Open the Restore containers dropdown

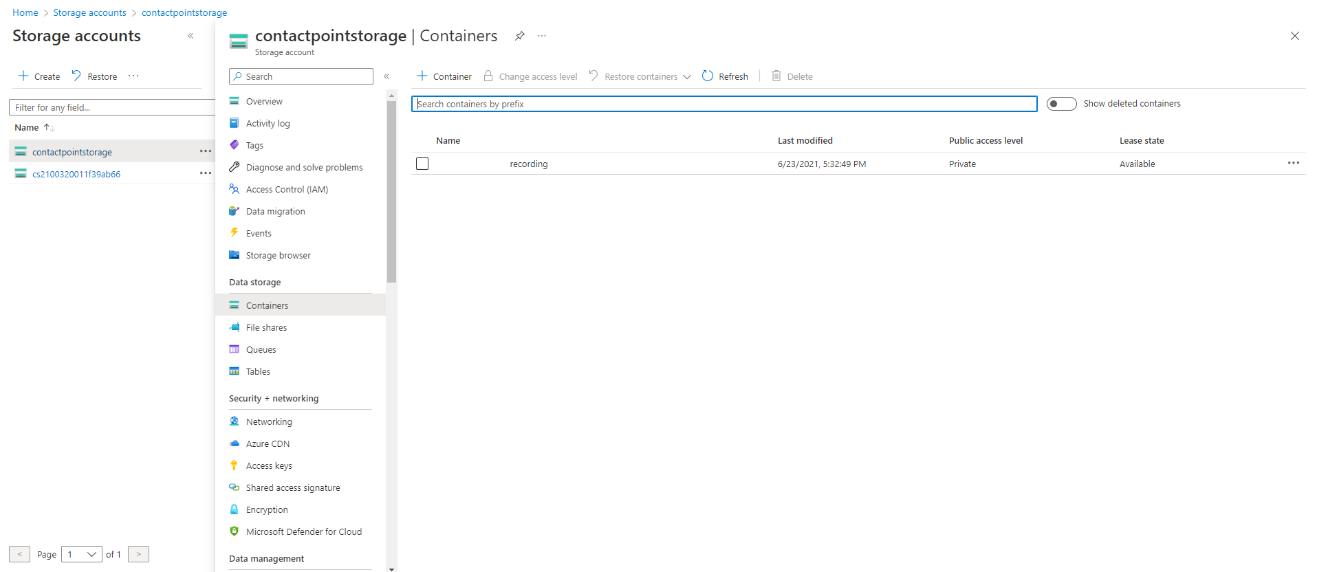[x=640, y=76]
